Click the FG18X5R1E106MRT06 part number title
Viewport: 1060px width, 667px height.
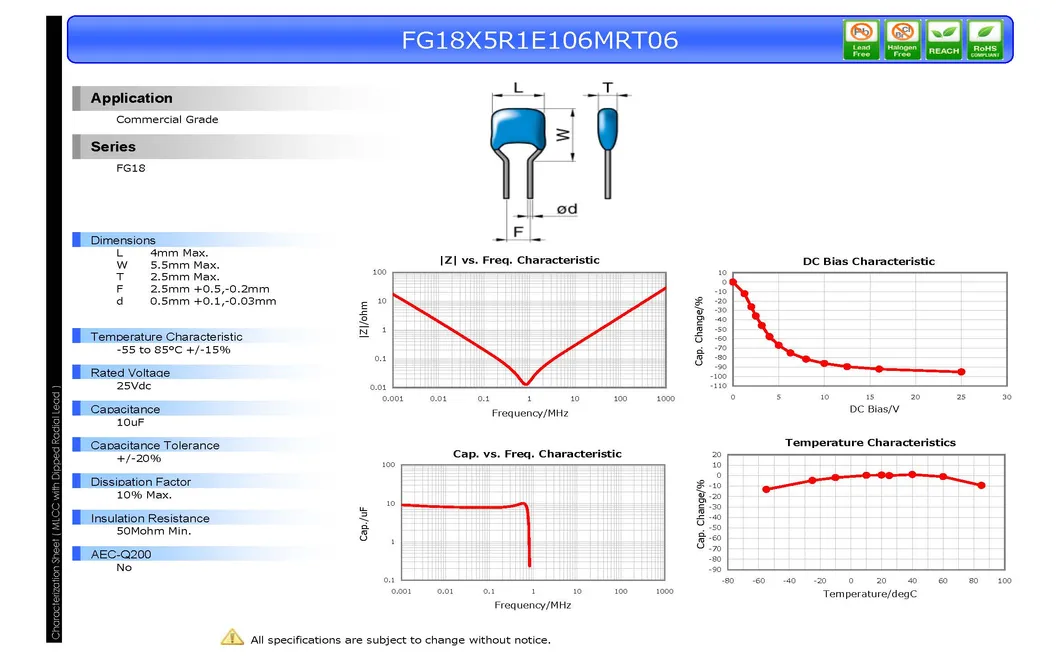(540, 40)
